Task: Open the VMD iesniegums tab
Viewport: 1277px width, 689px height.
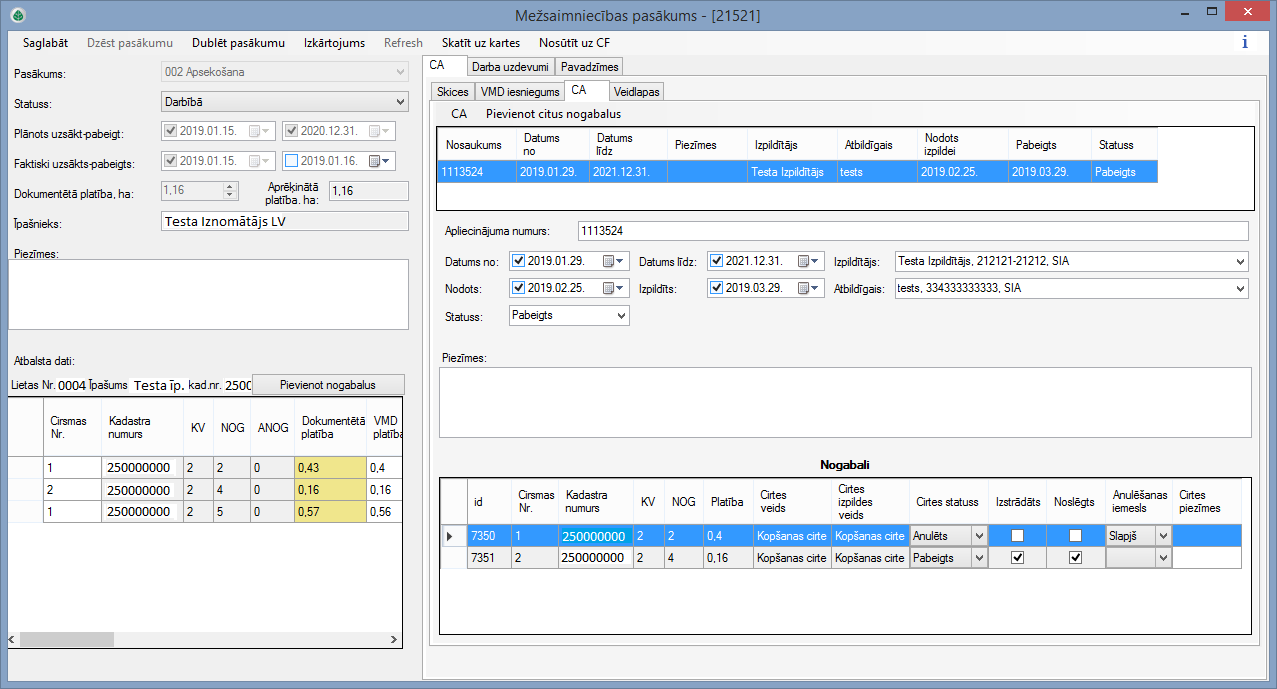Action: click(x=519, y=92)
